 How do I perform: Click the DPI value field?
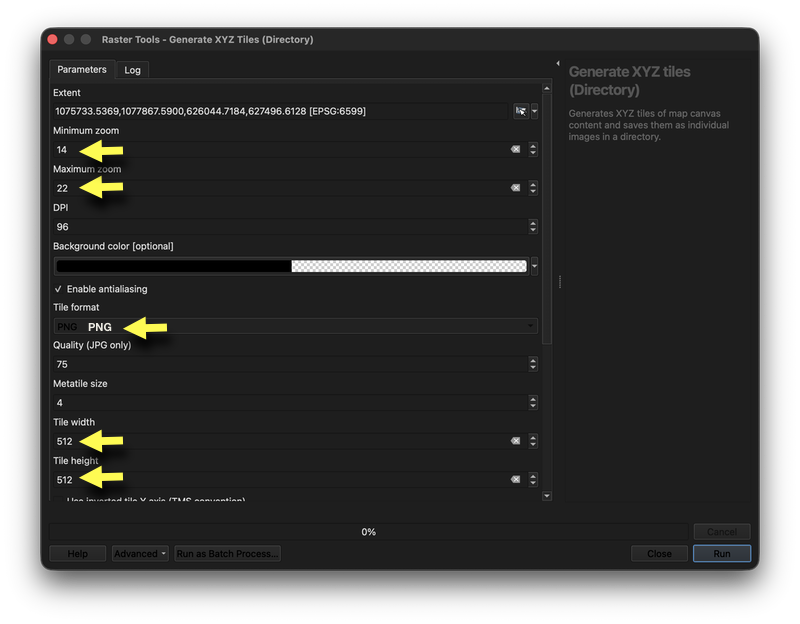[291, 227]
